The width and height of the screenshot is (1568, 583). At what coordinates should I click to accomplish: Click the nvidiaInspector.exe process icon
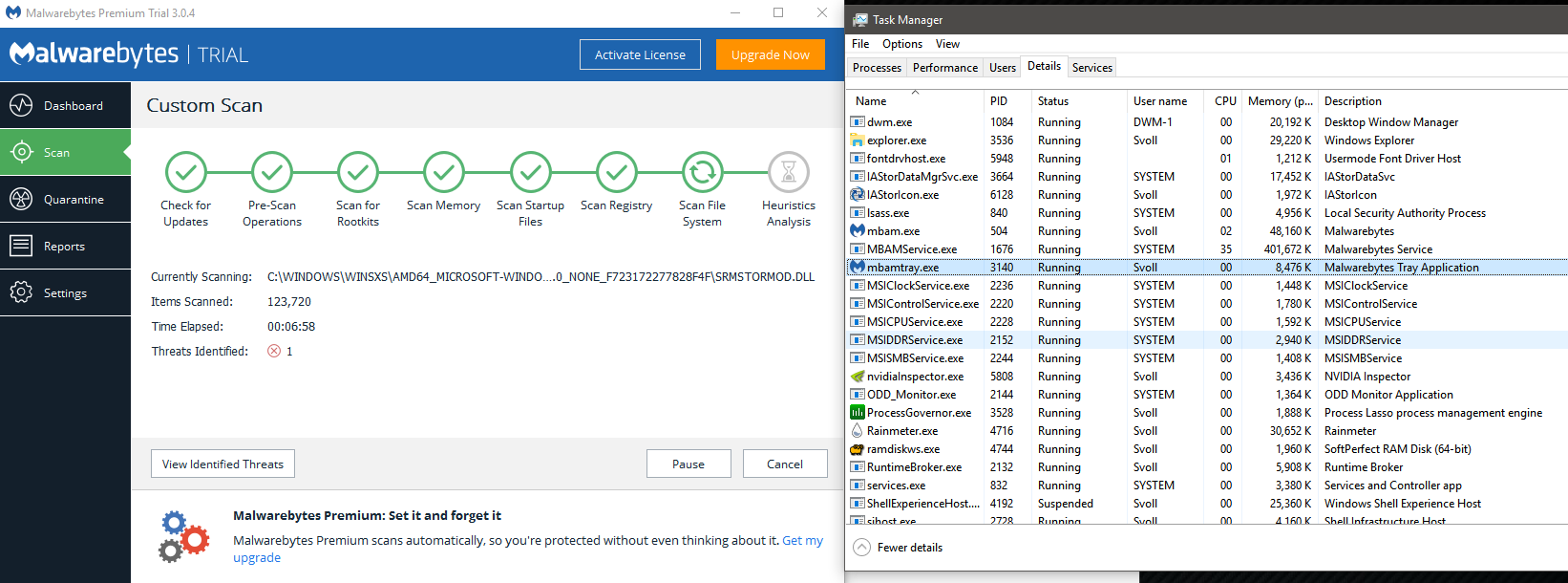[858, 377]
